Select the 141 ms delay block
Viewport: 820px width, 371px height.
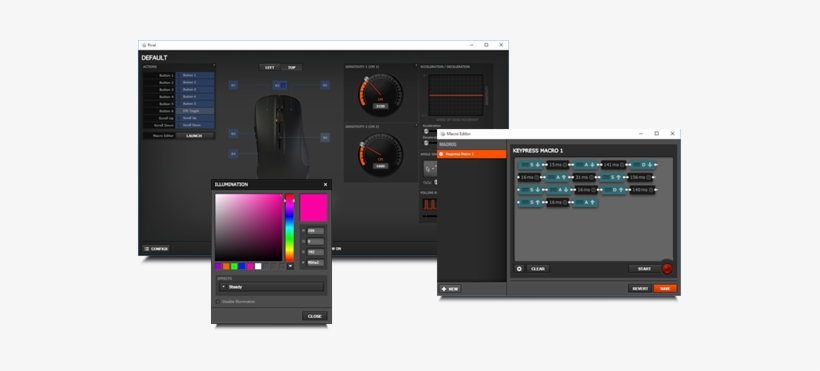pyautogui.click(x=613, y=165)
